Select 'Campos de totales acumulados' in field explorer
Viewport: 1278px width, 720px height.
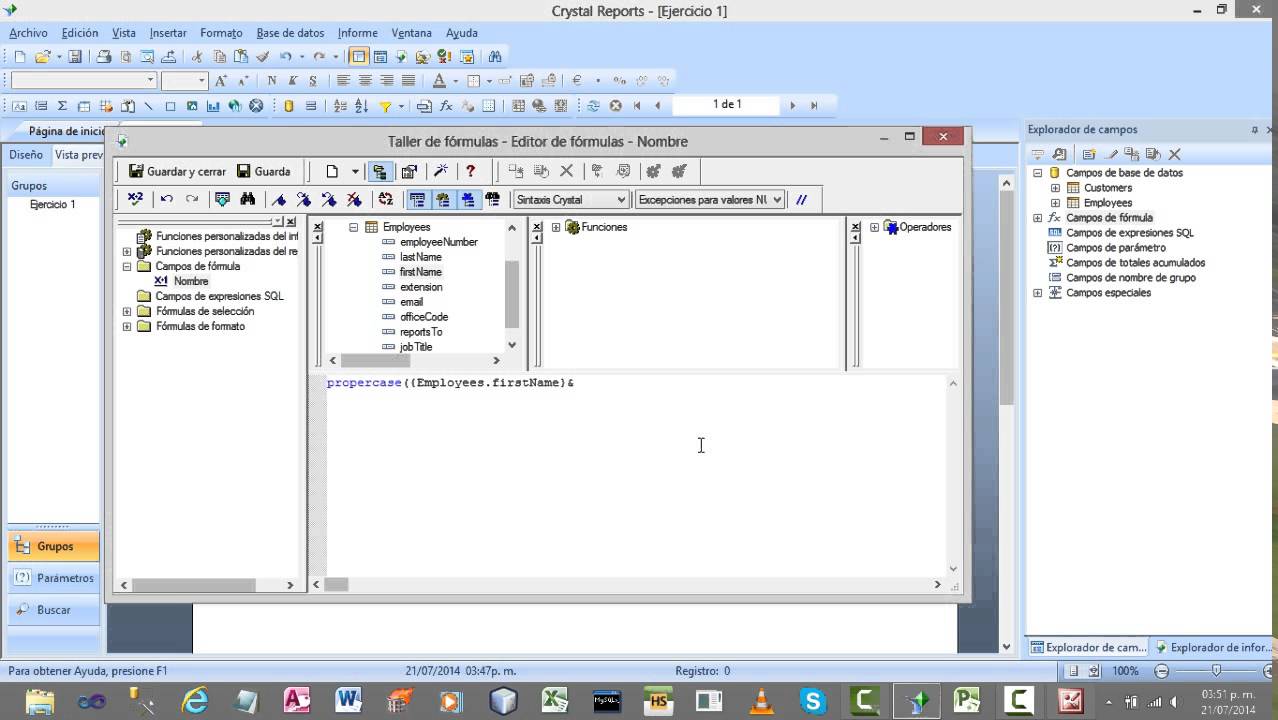[x=1136, y=263]
